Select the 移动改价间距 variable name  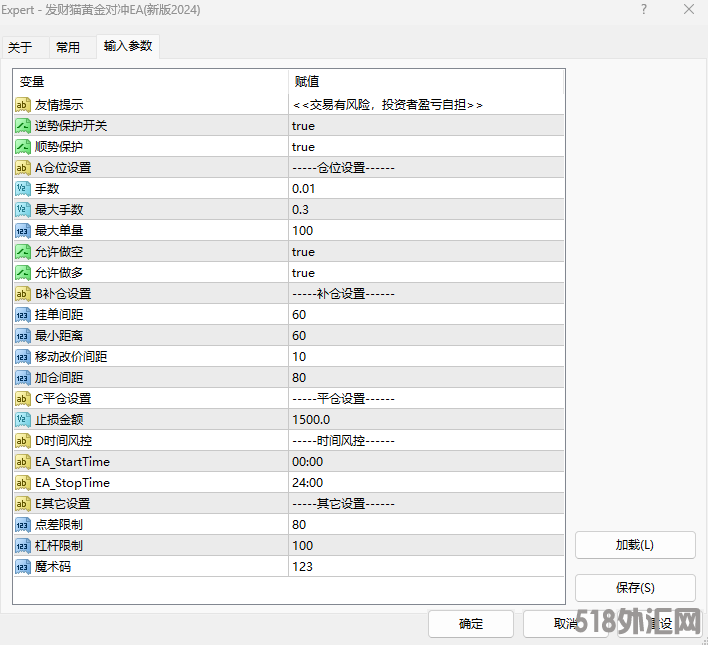71,357
